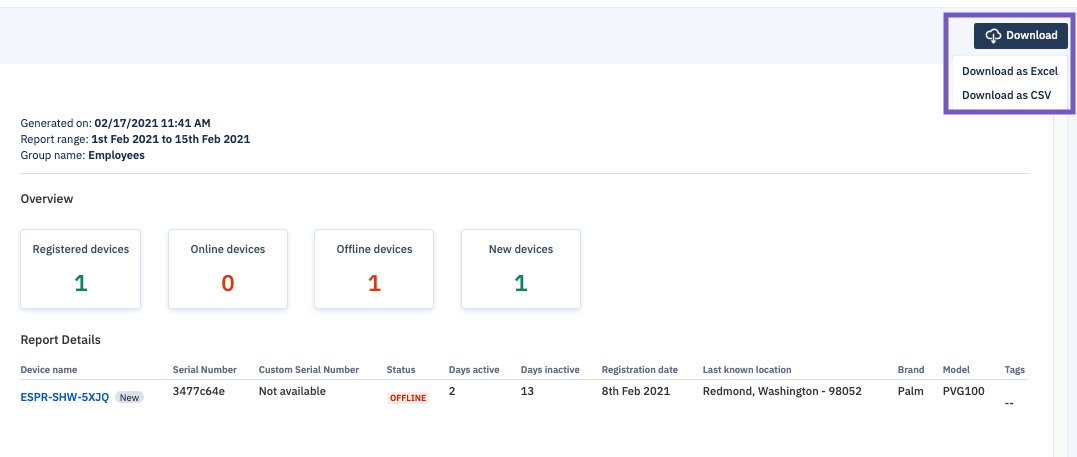Sort by Device name column header
The image size is (1077, 457).
[49, 370]
